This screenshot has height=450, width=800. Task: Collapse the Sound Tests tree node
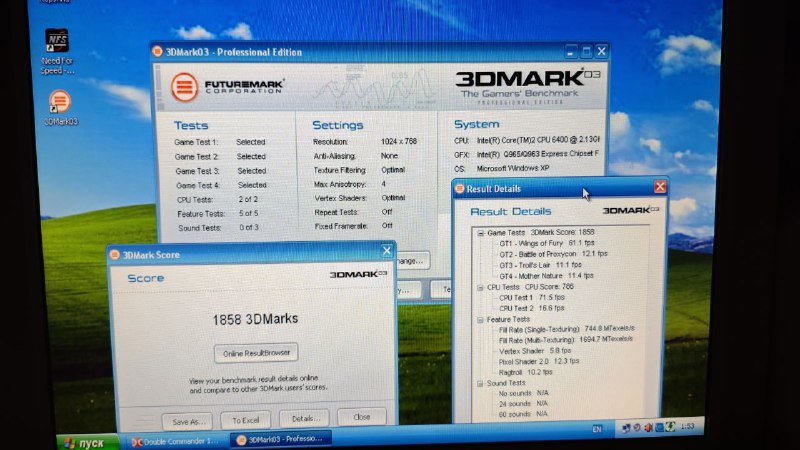coord(480,384)
